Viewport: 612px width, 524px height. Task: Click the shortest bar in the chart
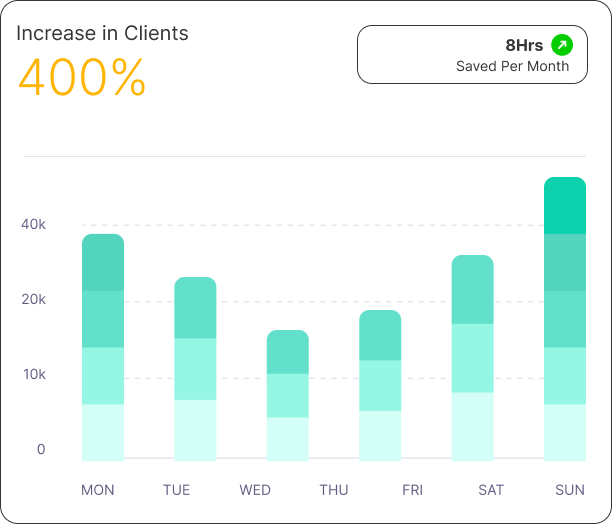(x=288, y=395)
